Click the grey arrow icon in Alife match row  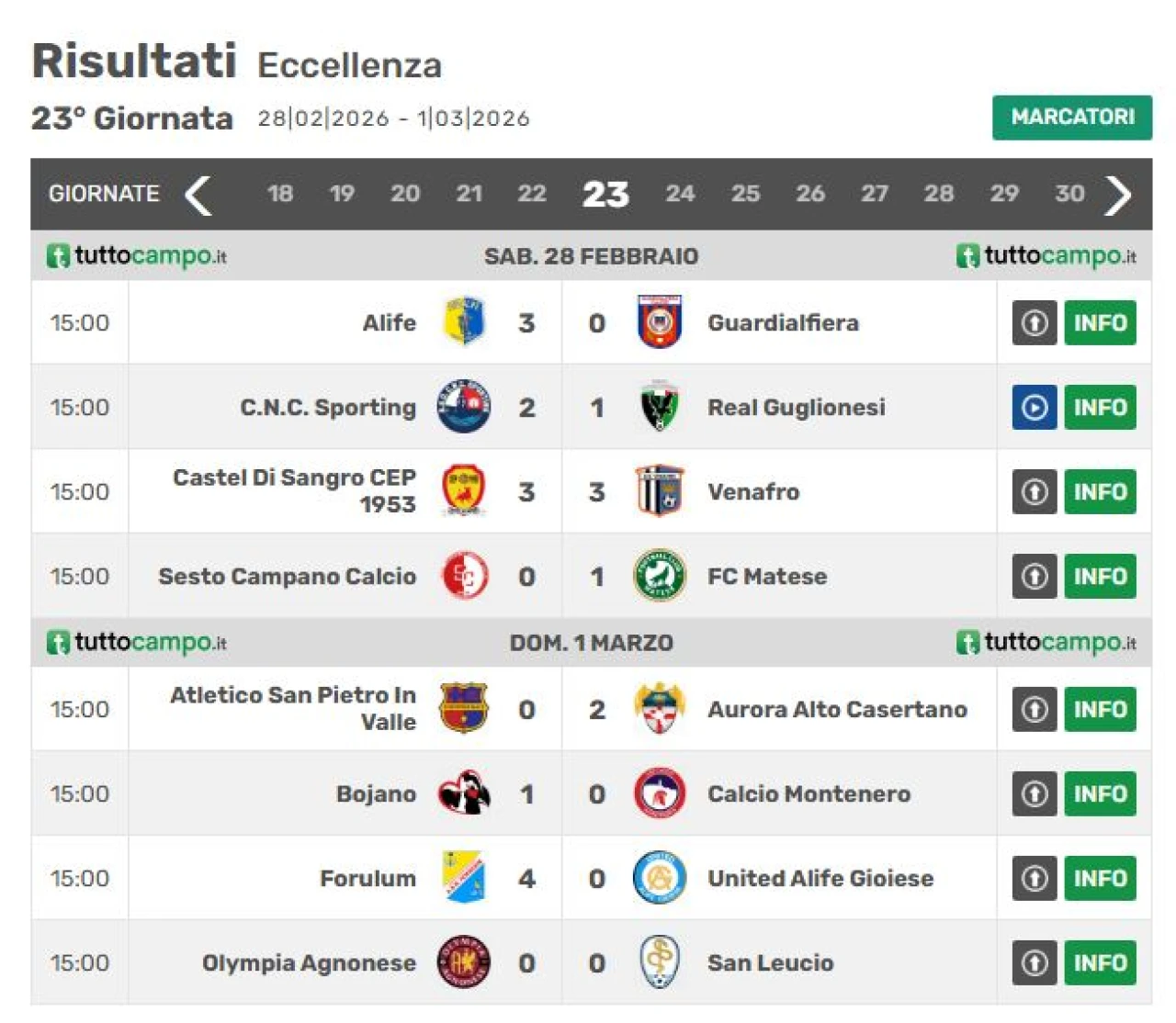click(x=1035, y=322)
